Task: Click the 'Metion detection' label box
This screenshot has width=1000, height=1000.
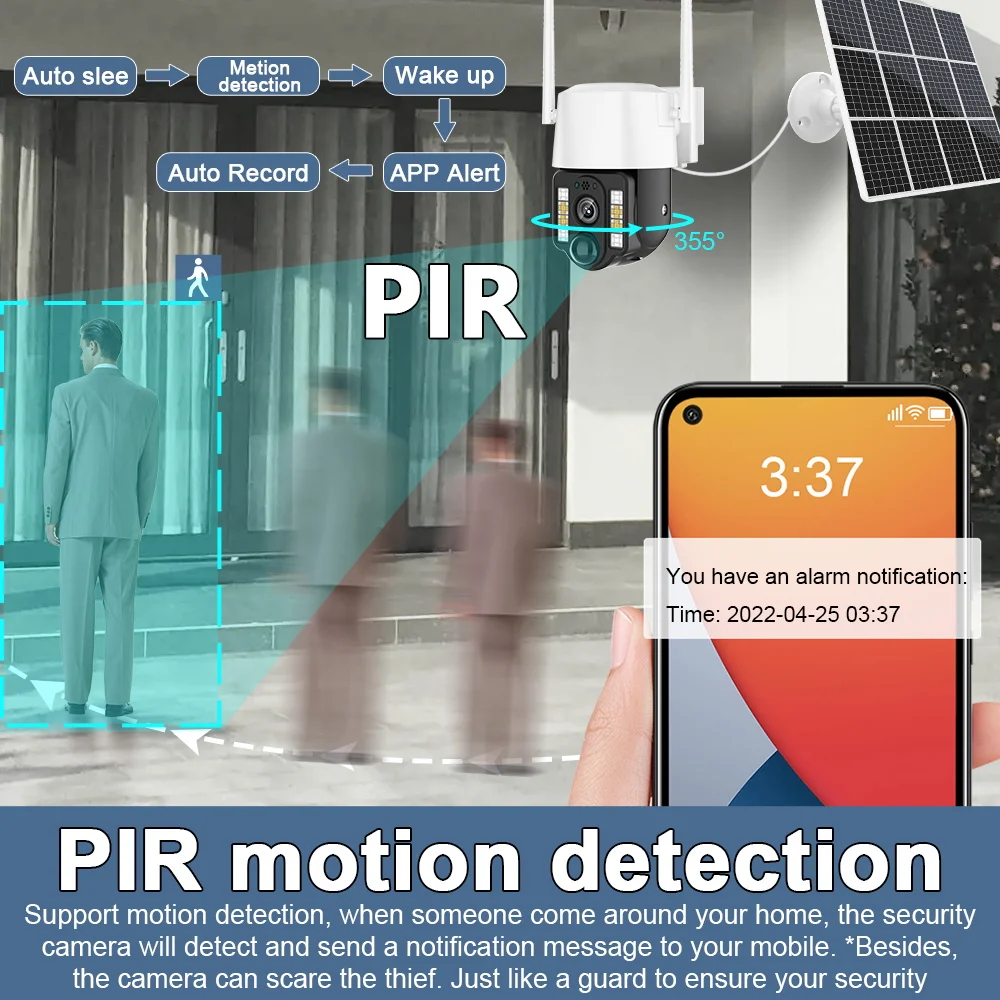Action: pyautogui.click(x=258, y=76)
